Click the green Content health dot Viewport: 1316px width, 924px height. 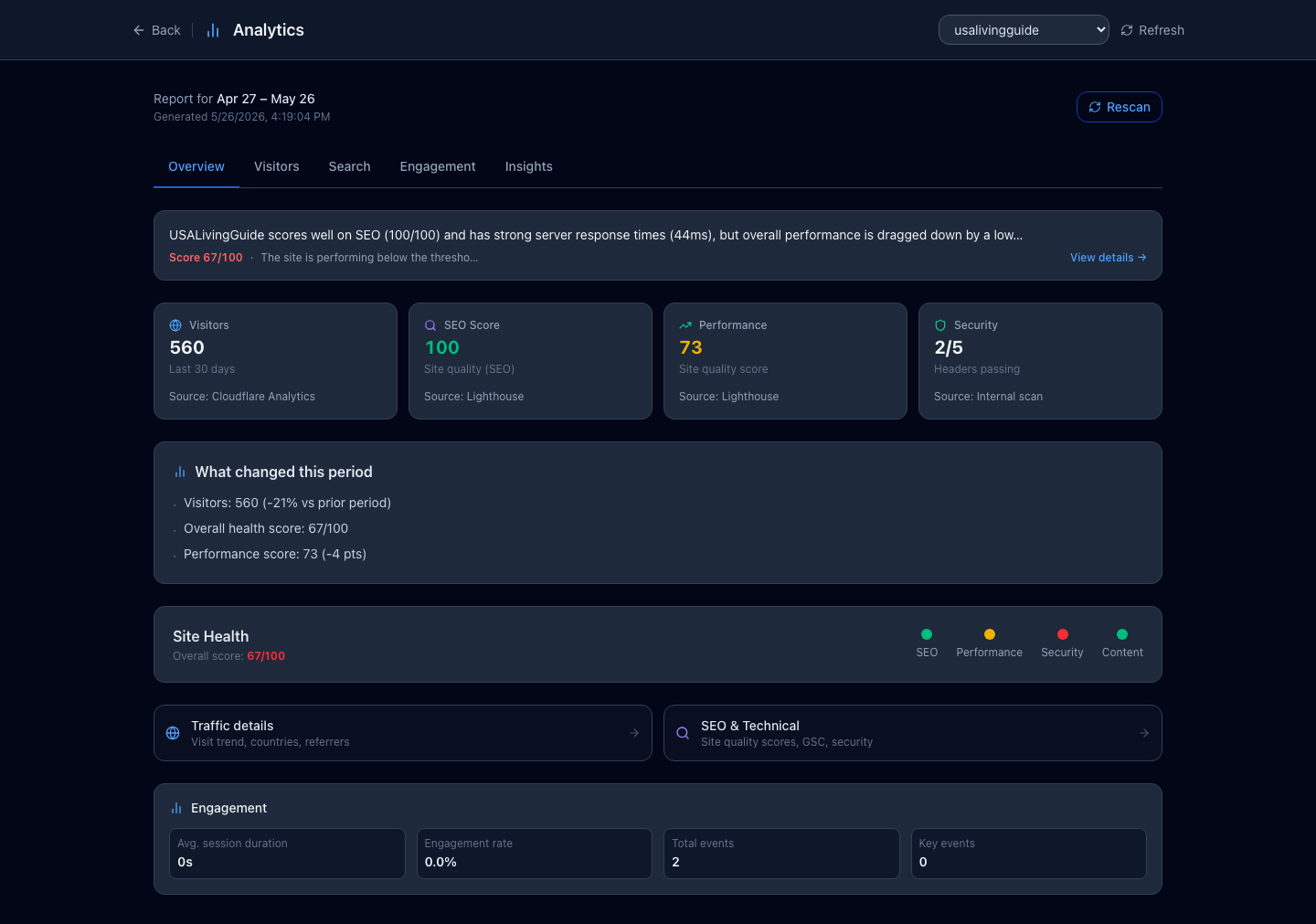point(1122,634)
